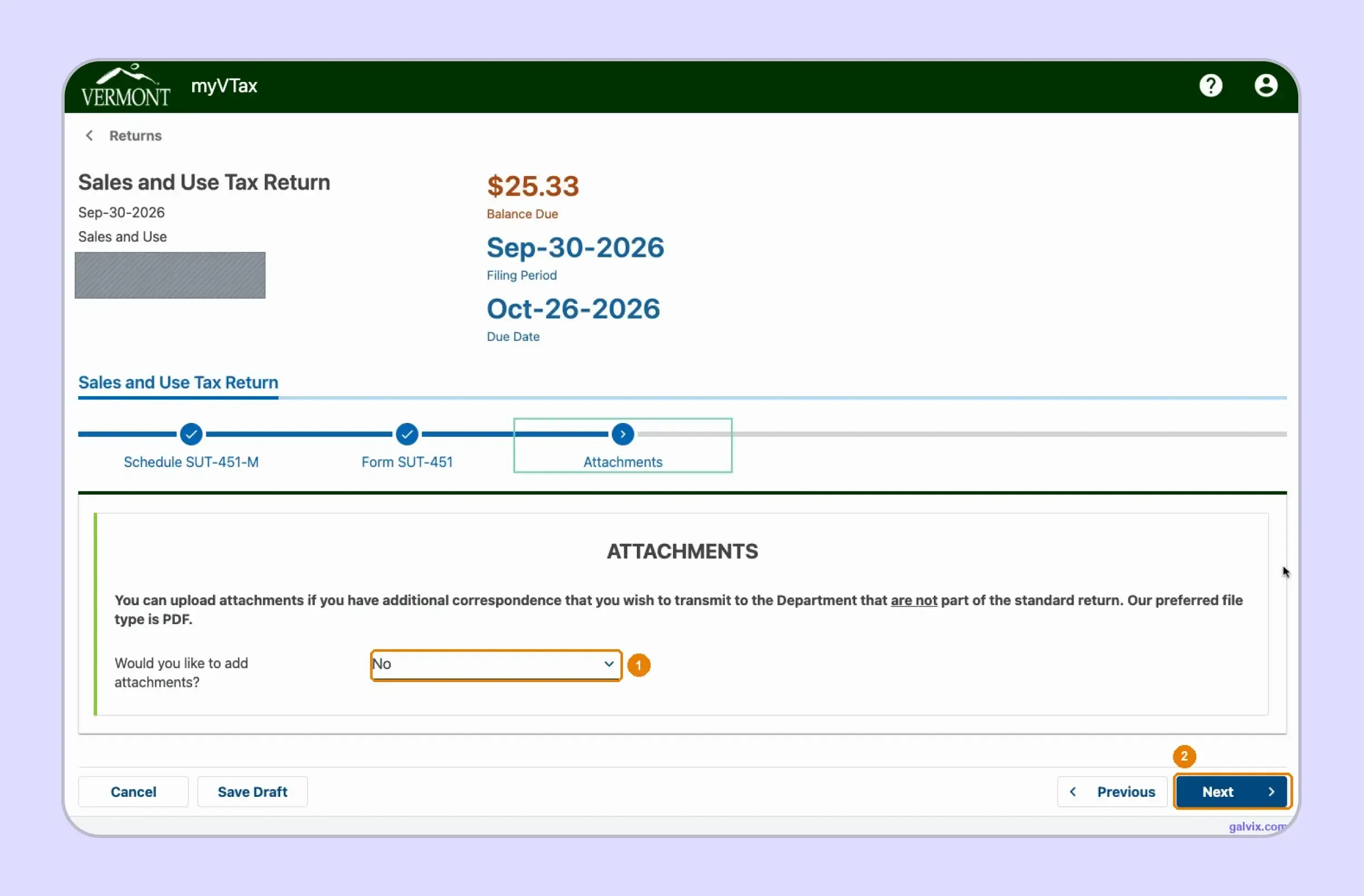Click the back chevron beside Returns

tap(89, 135)
